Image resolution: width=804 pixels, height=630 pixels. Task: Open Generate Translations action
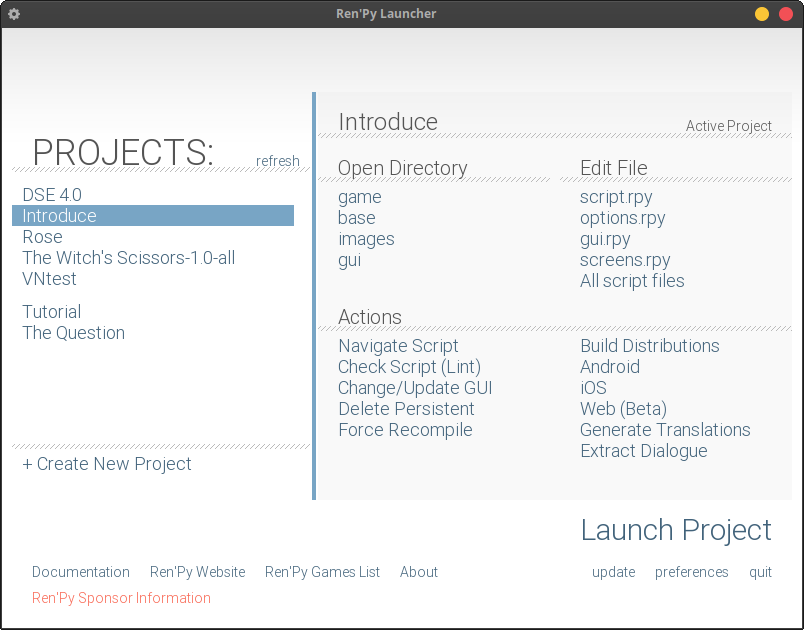pyautogui.click(x=665, y=430)
